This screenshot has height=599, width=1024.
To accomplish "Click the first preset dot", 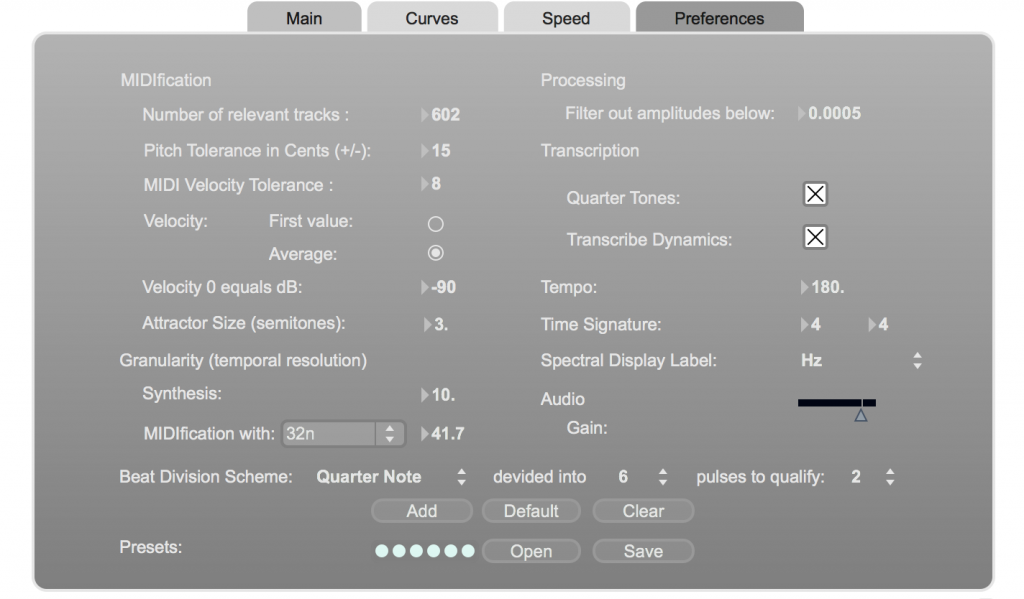I will tap(381, 551).
